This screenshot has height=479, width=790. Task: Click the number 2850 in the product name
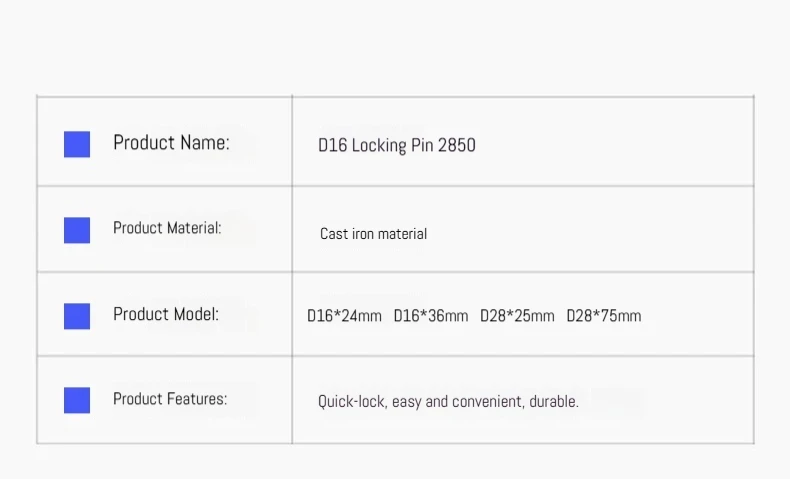click(457, 145)
